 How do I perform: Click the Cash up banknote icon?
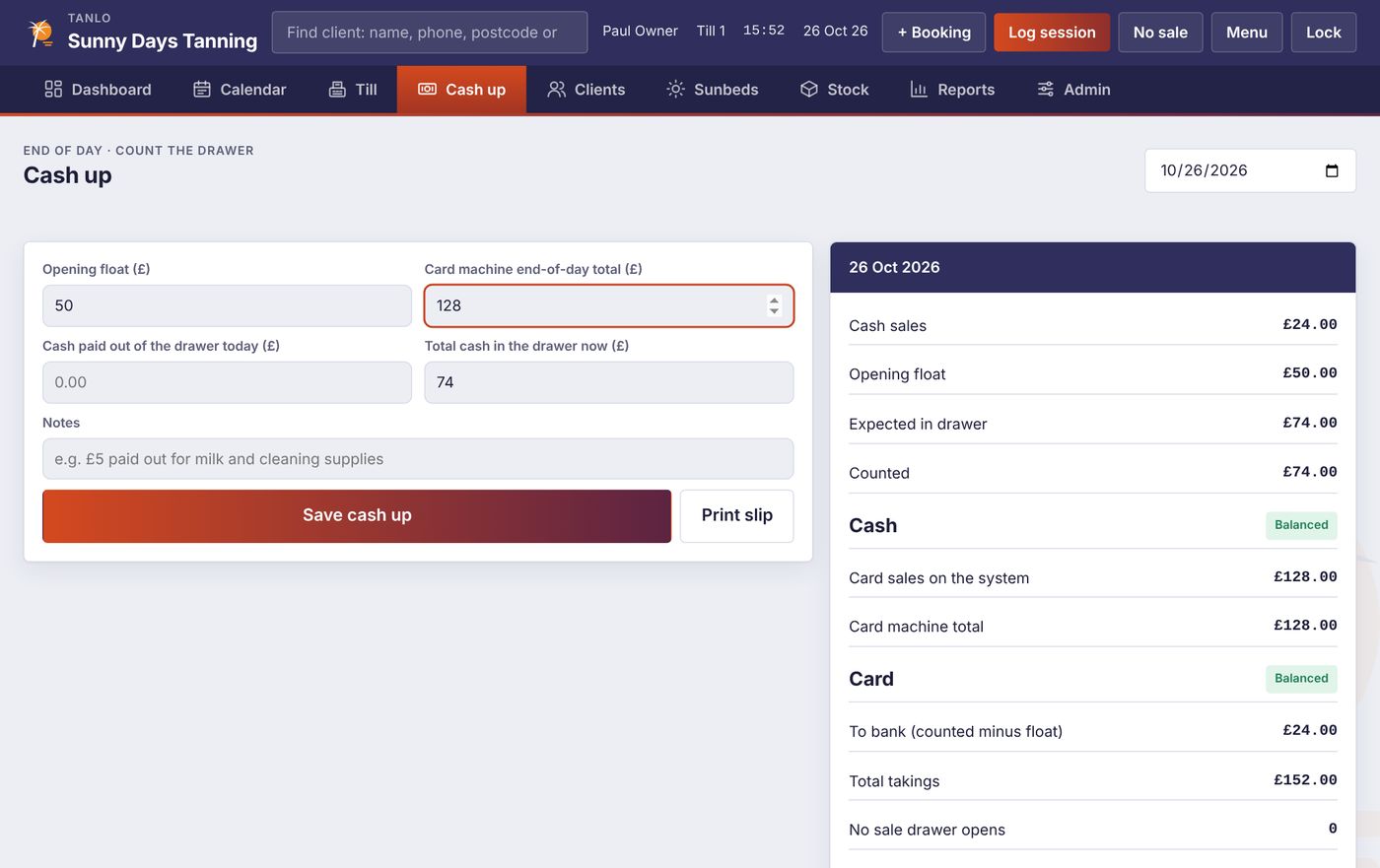click(427, 90)
